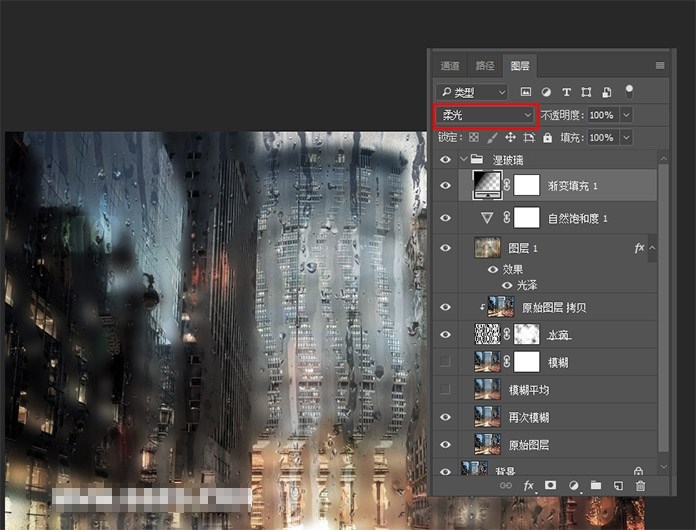Click the fx icon on 图层 1
This screenshot has width=696, height=530.
639,248
